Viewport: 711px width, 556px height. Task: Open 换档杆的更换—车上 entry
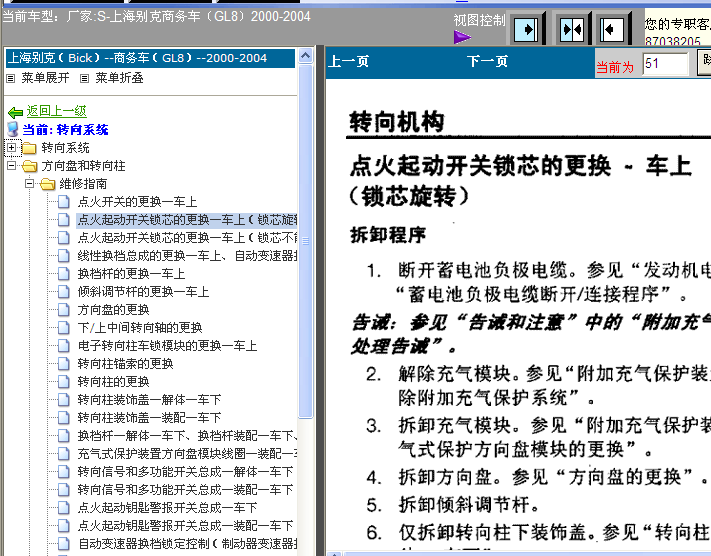click(131, 274)
